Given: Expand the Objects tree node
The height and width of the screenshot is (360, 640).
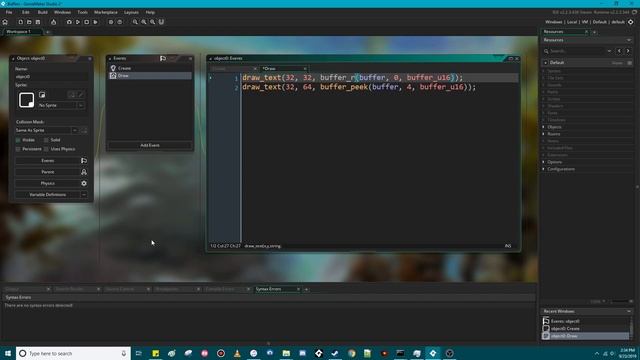Looking at the screenshot, I should tap(544, 127).
